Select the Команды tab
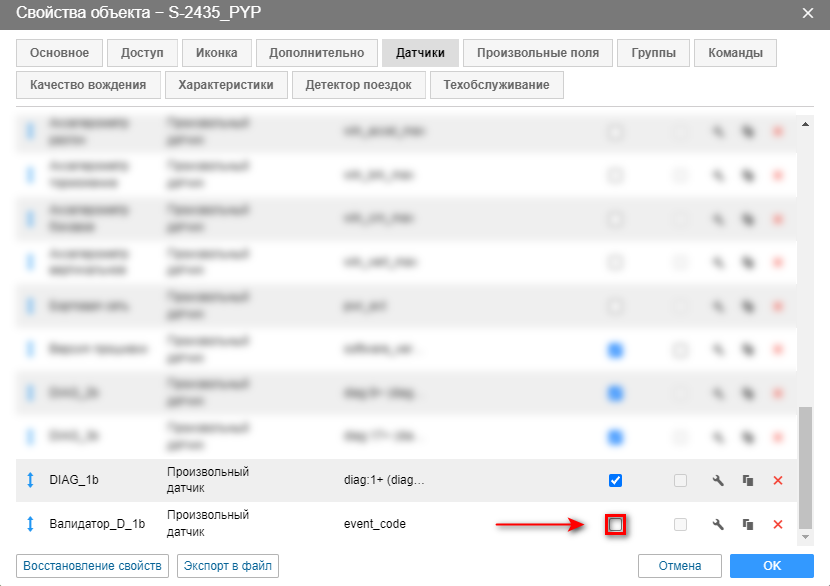This screenshot has height=586, width=830. (x=735, y=53)
